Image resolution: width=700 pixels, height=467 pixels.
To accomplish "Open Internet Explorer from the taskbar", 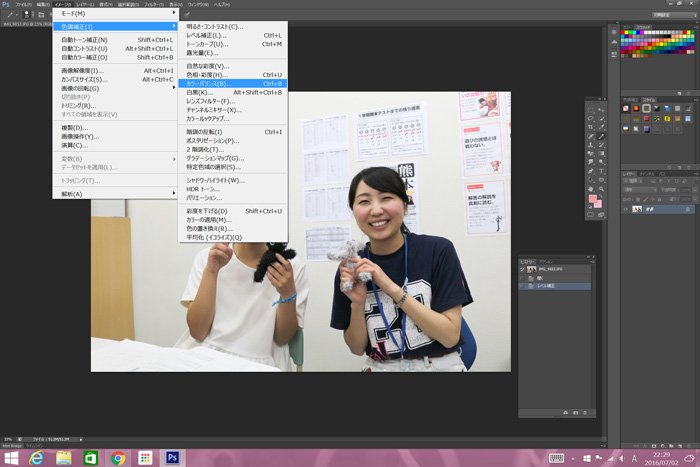I will [37, 457].
